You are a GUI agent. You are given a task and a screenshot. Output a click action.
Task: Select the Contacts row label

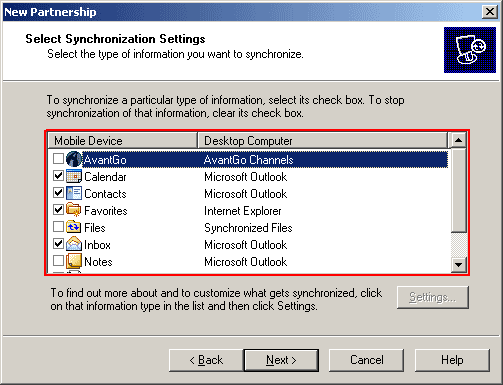(105, 194)
